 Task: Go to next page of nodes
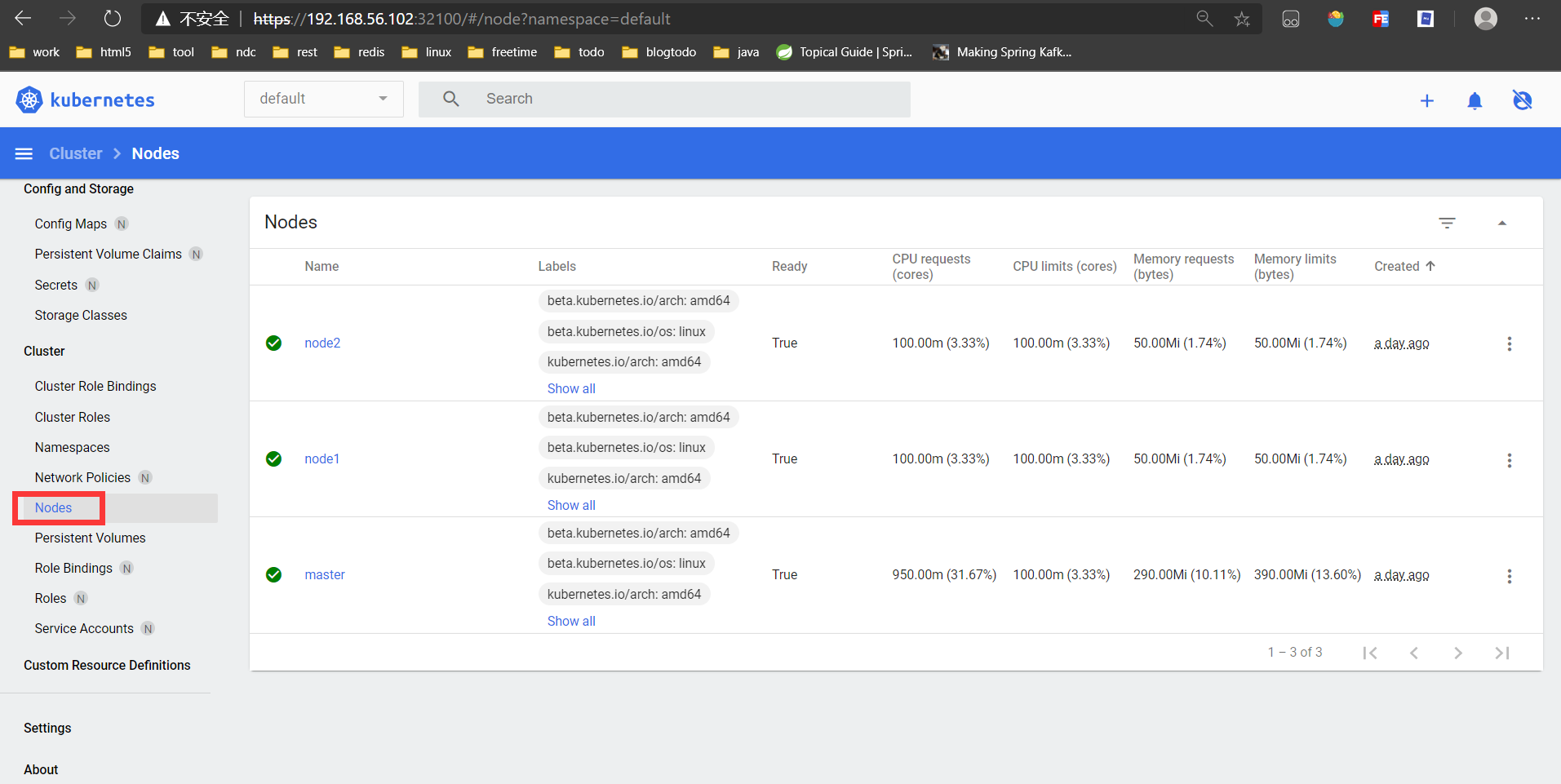tap(1458, 653)
